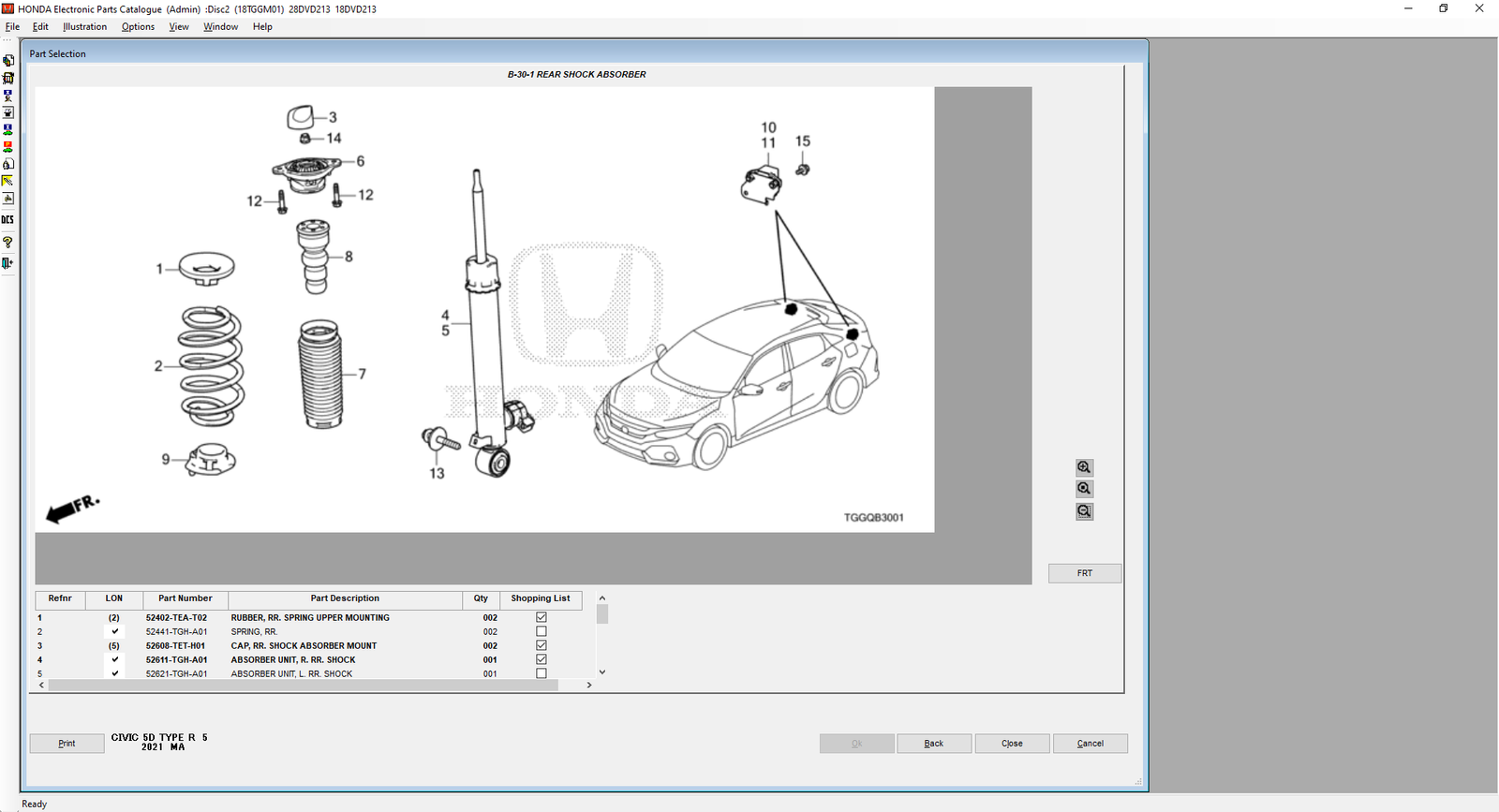Click the stacked documents icon atop the left toolbar

point(7,61)
